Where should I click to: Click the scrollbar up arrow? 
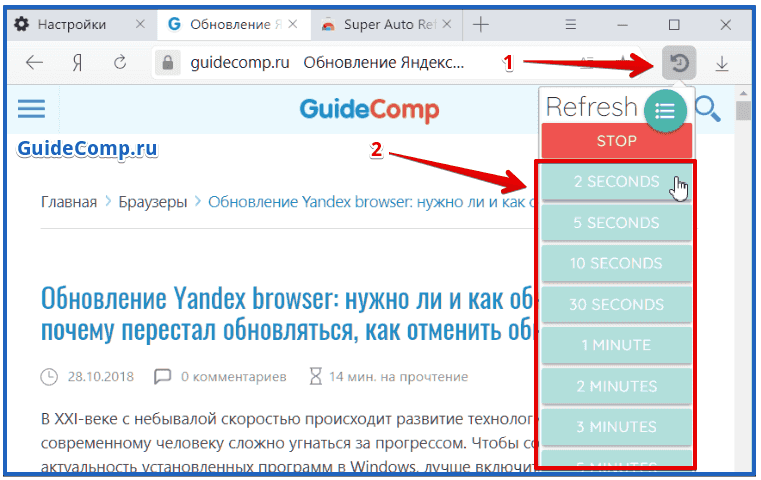pos(743,93)
